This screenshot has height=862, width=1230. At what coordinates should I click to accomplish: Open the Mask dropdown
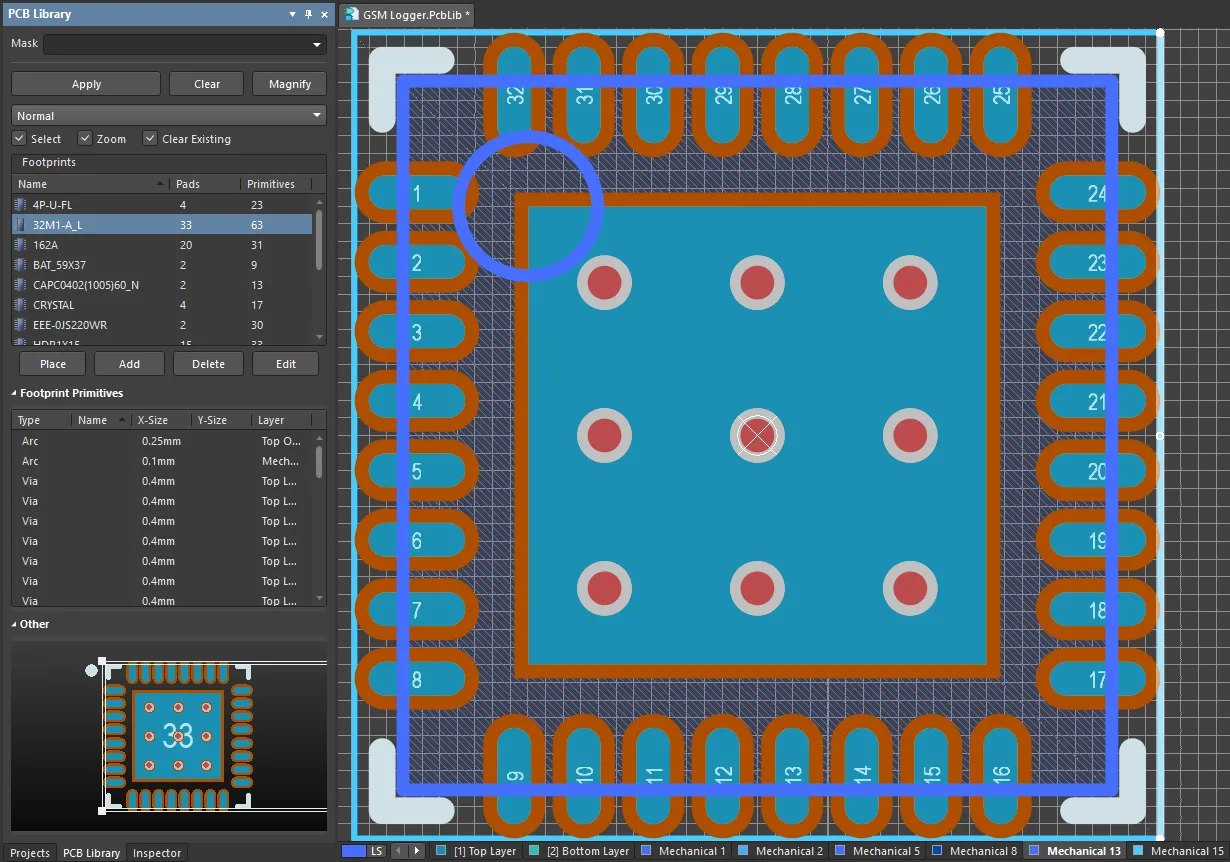pos(317,45)
